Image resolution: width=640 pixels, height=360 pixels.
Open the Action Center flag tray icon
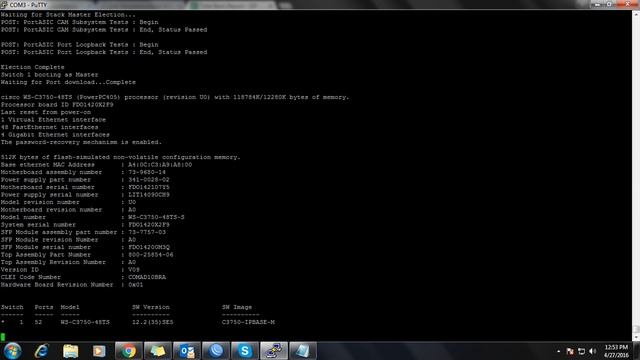click(570, 351)
